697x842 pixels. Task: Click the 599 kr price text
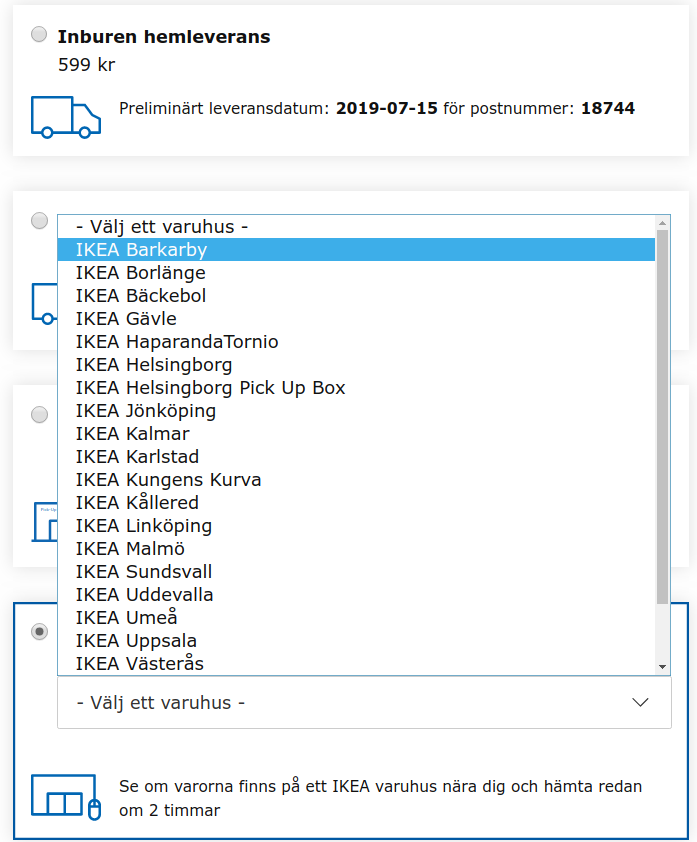(86, 65)
